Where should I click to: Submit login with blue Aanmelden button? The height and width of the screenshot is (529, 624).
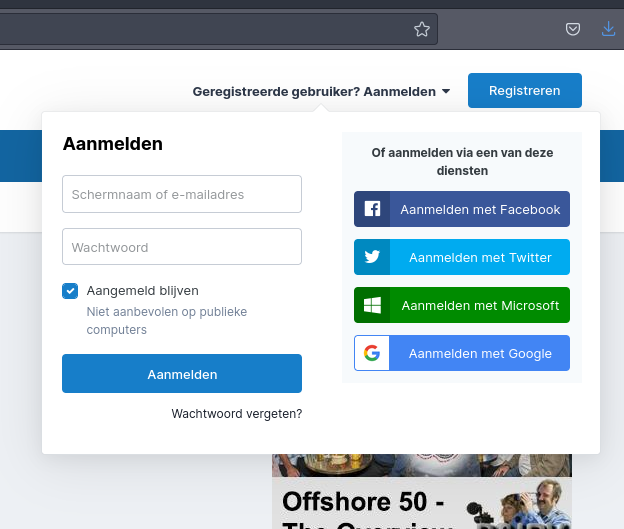point(182,374)
